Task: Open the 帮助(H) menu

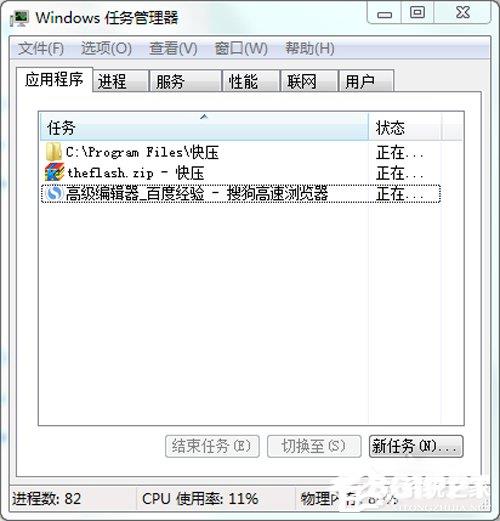Action: point(310,49)
